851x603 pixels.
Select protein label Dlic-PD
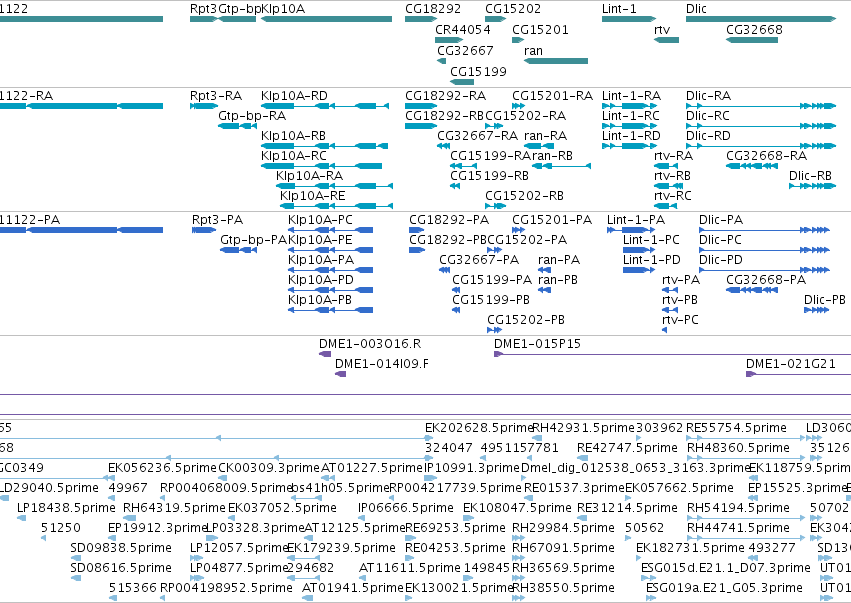pos(720,260)
